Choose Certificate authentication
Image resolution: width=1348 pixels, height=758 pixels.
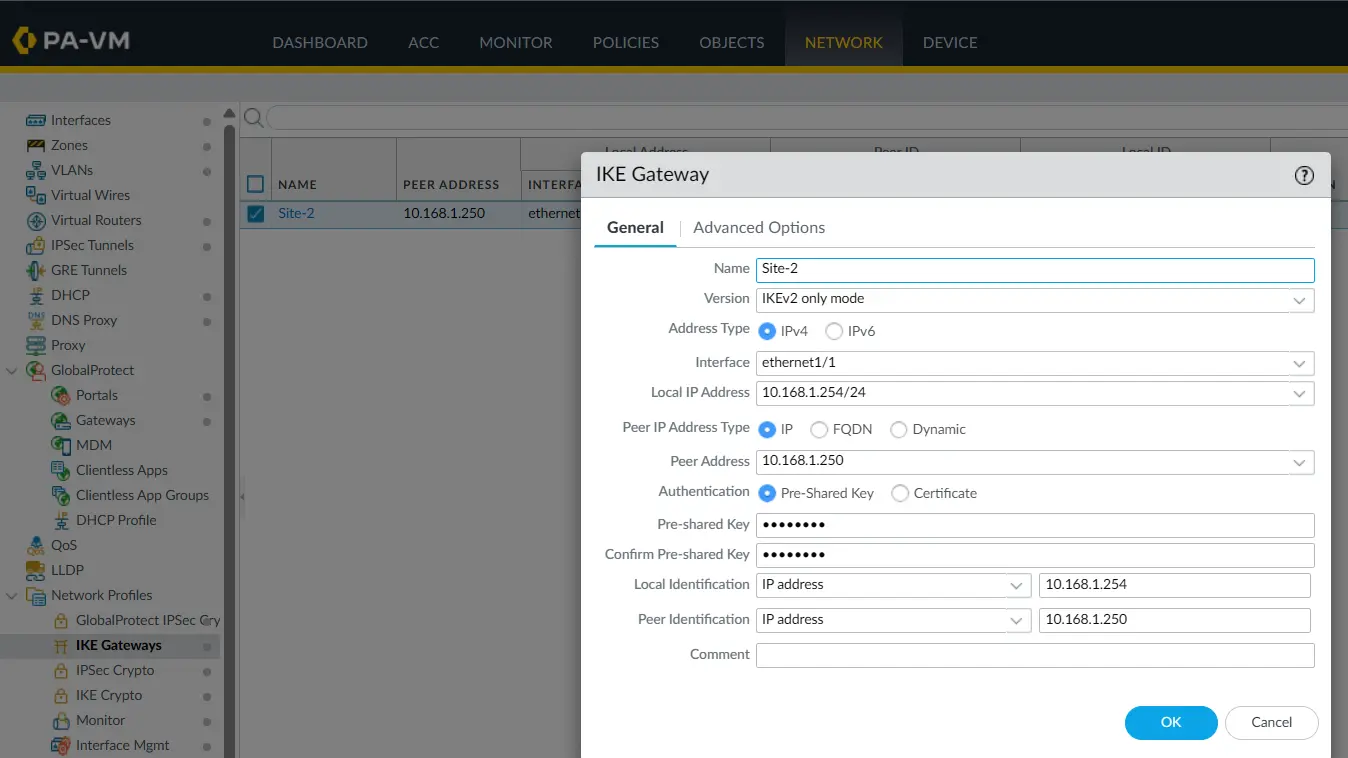pyautogui.click(x=900, y=493)
